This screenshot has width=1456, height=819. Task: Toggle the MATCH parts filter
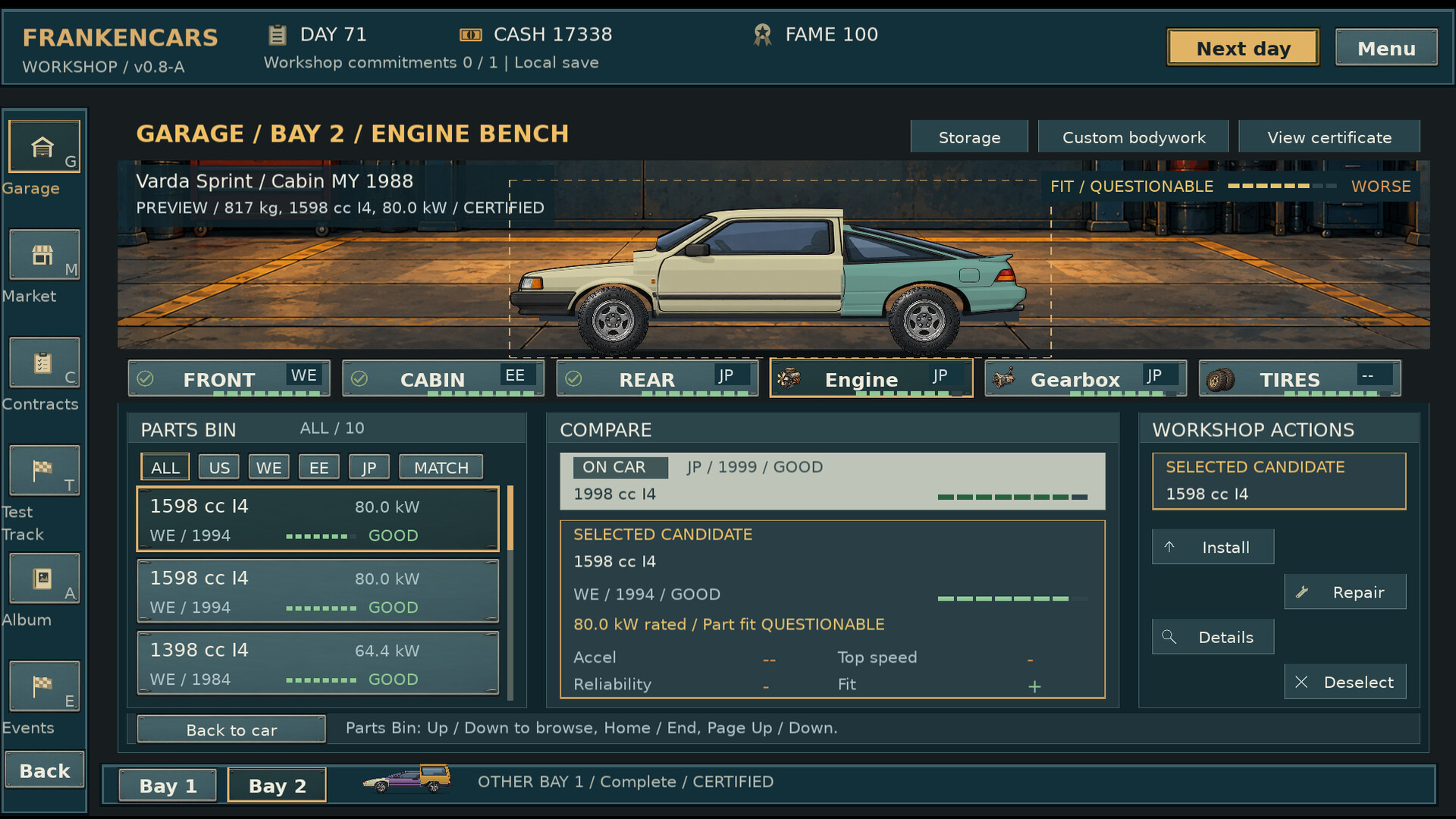point(441,467)
